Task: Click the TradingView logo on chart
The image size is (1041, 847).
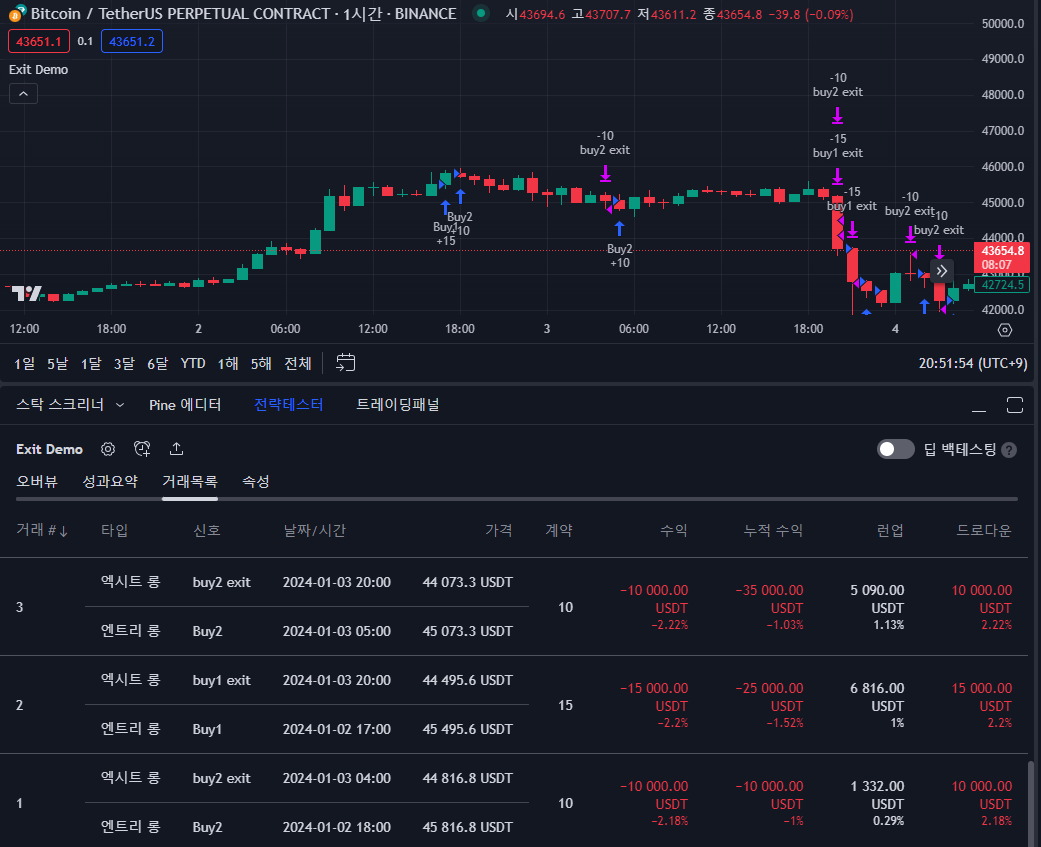Action: point(27,293)
